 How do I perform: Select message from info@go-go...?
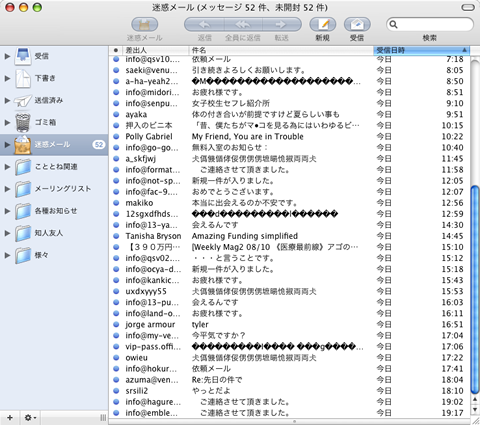coord(289,147)
